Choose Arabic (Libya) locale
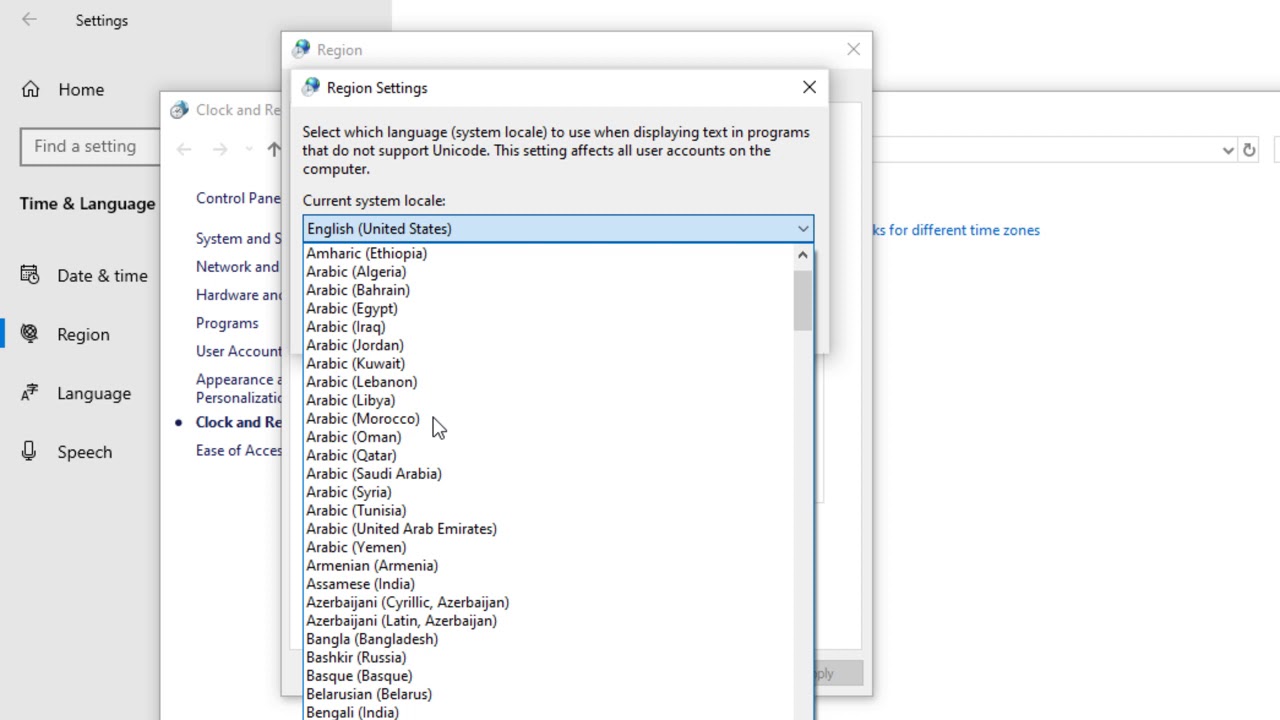 (x=548, y=400)
